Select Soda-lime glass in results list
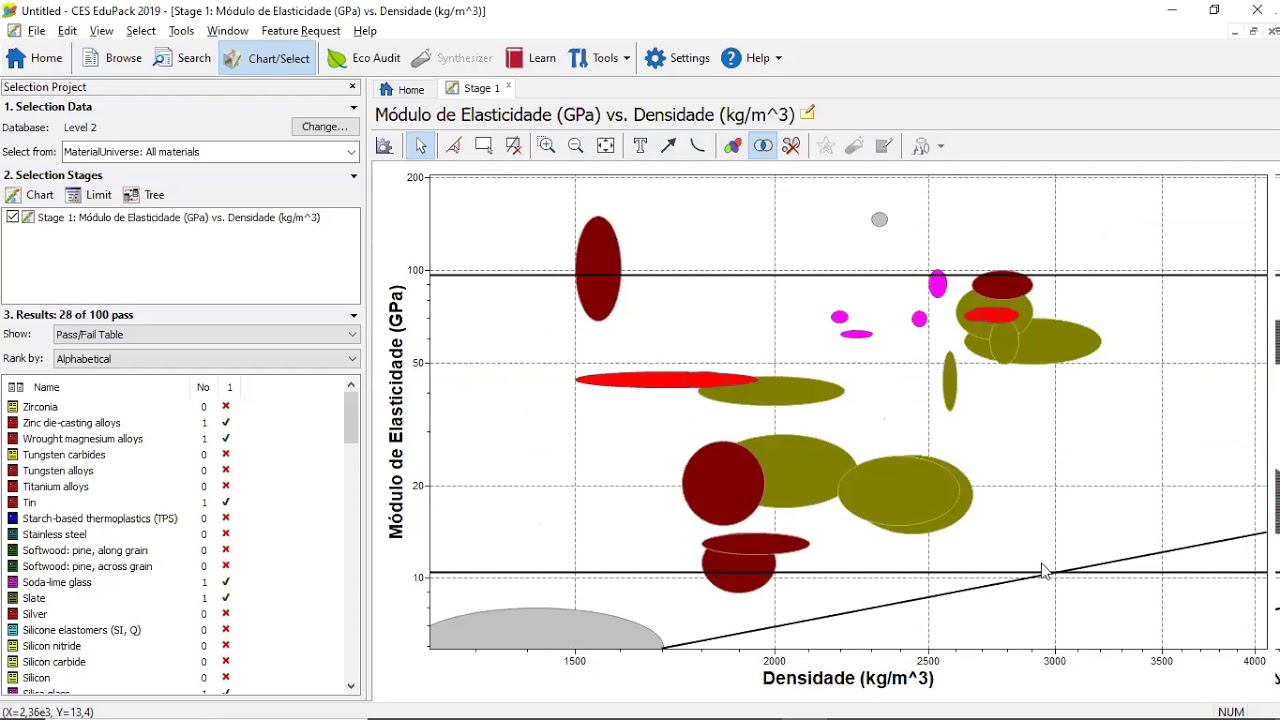The image size is (1280, 720). tap(57, 582)
